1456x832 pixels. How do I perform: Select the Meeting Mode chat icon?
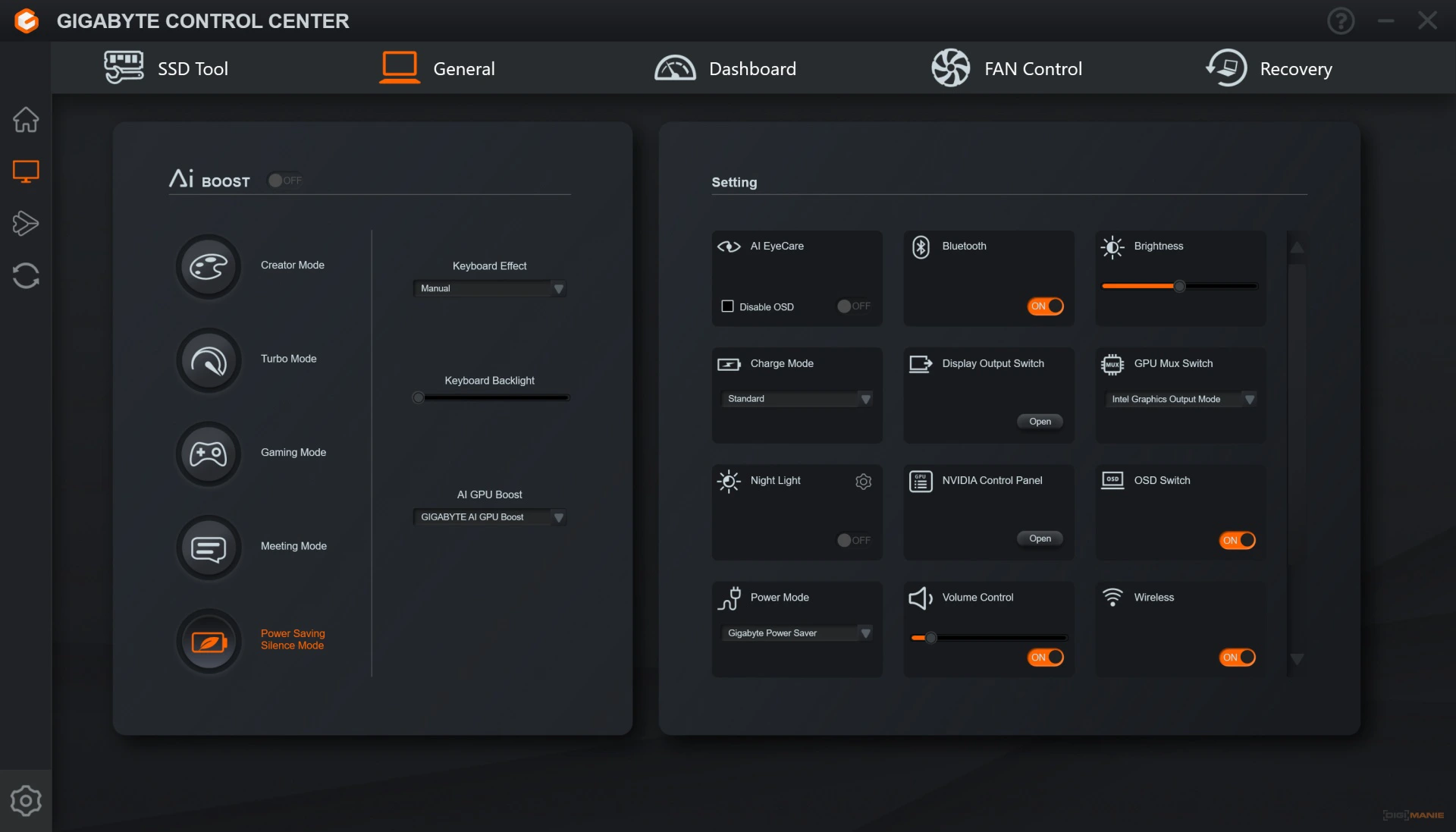click(x=209, y=548)
